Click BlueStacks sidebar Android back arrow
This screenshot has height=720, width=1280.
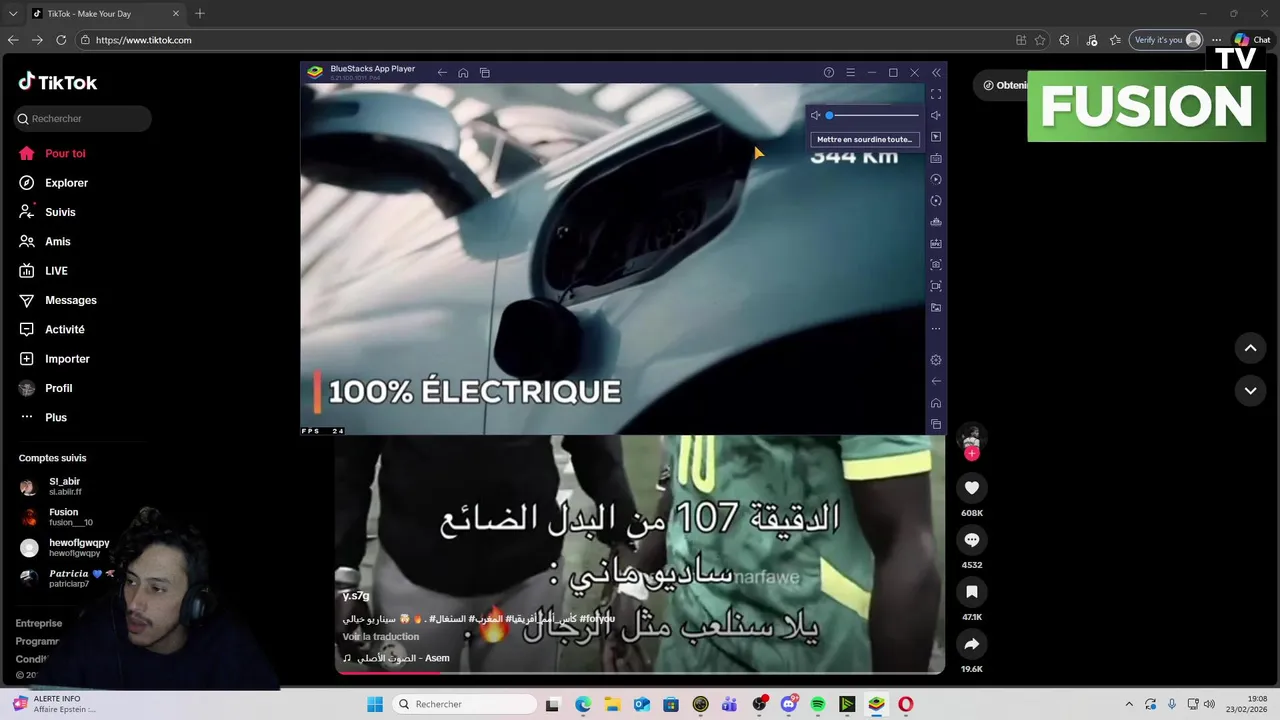point(936,381)
